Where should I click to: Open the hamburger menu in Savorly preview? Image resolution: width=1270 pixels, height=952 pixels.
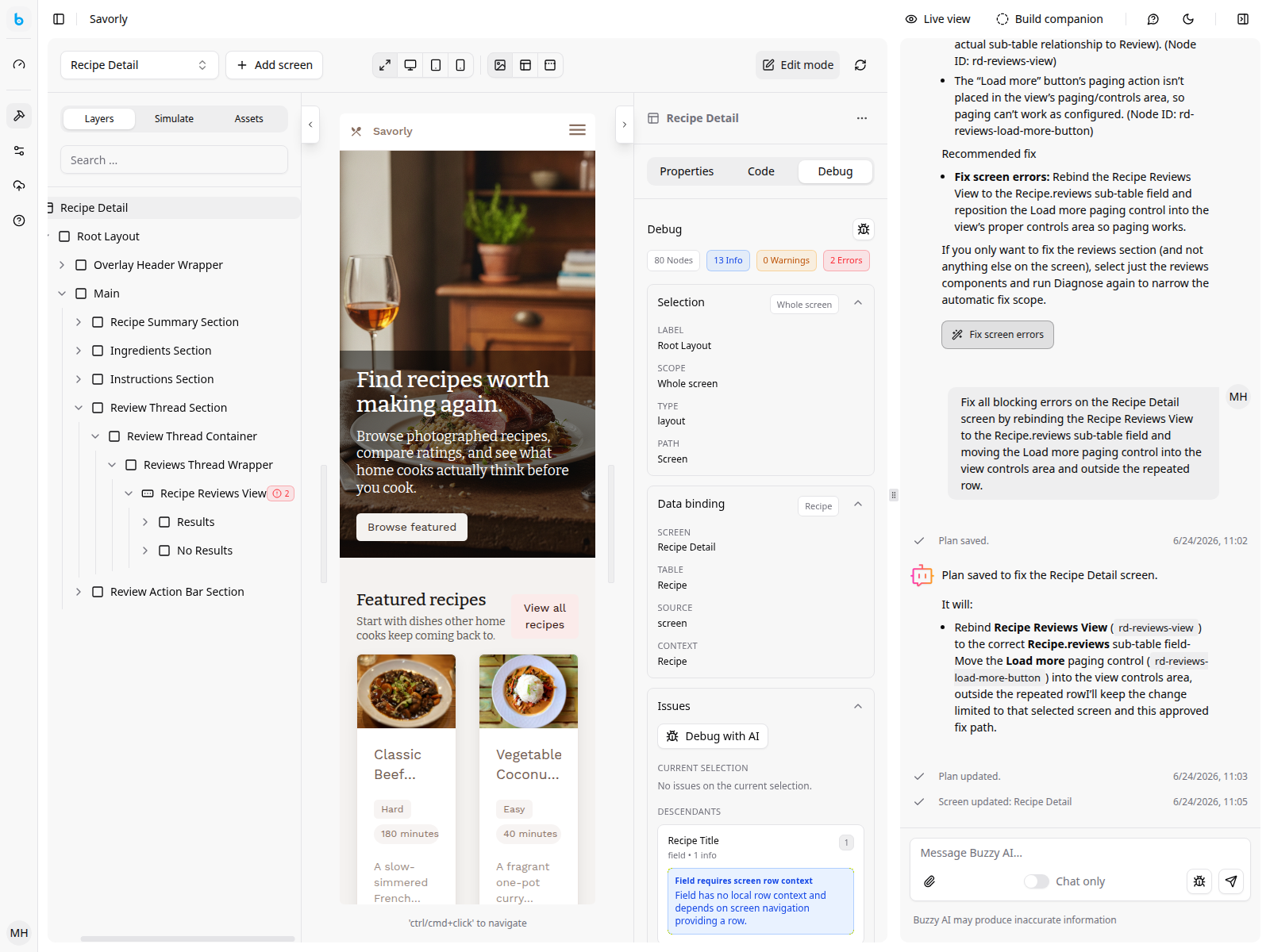click(577, 130)
